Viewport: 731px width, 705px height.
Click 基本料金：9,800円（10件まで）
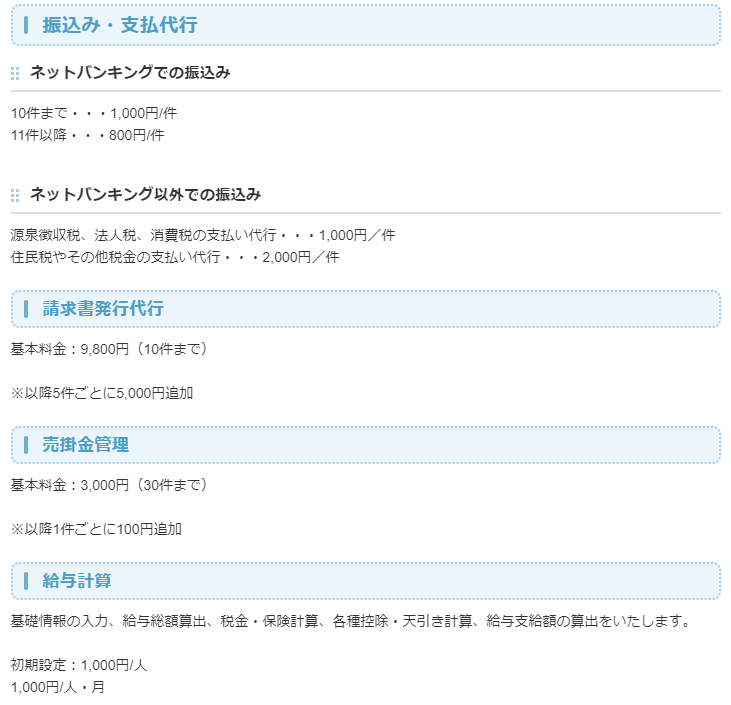click(x=109, y=349)
